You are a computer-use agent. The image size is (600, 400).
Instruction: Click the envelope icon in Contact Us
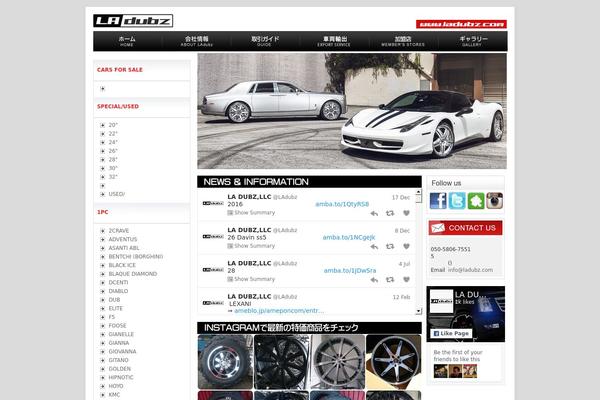pos(437,228)
